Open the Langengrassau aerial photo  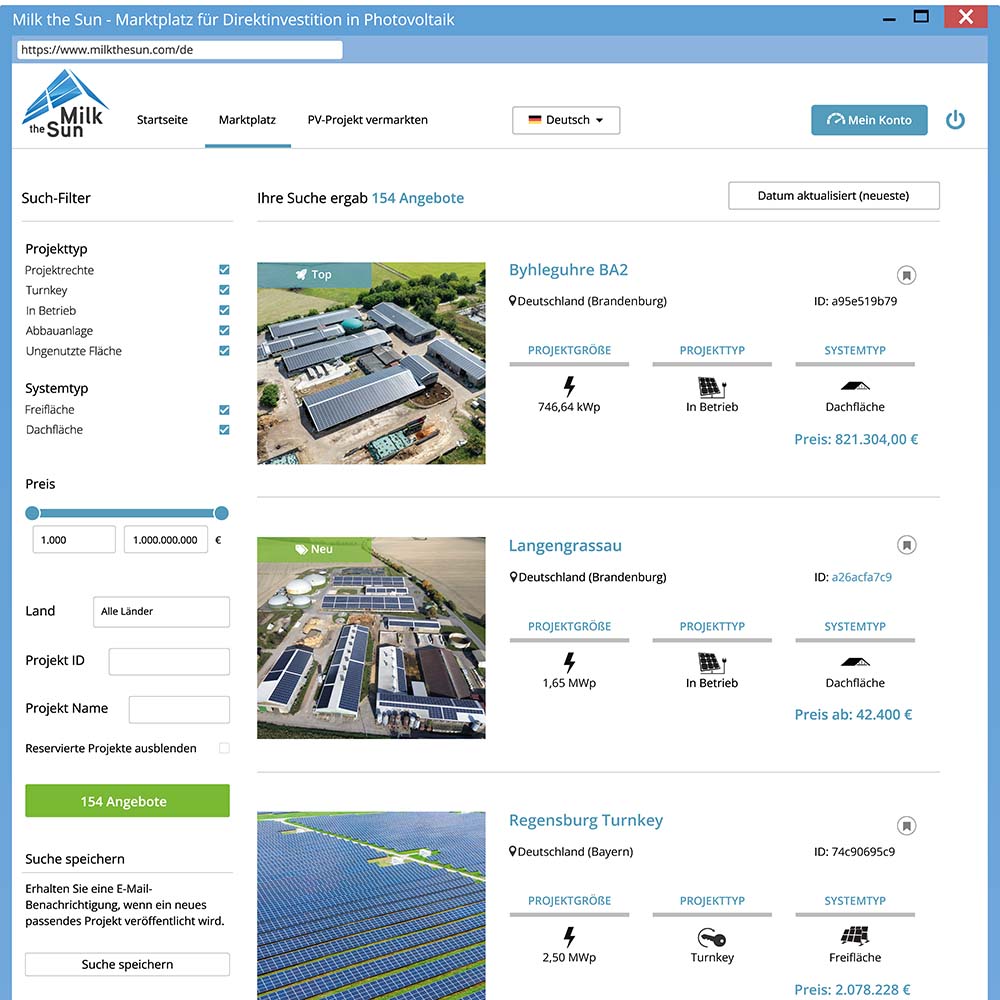[x=371, y=638]
